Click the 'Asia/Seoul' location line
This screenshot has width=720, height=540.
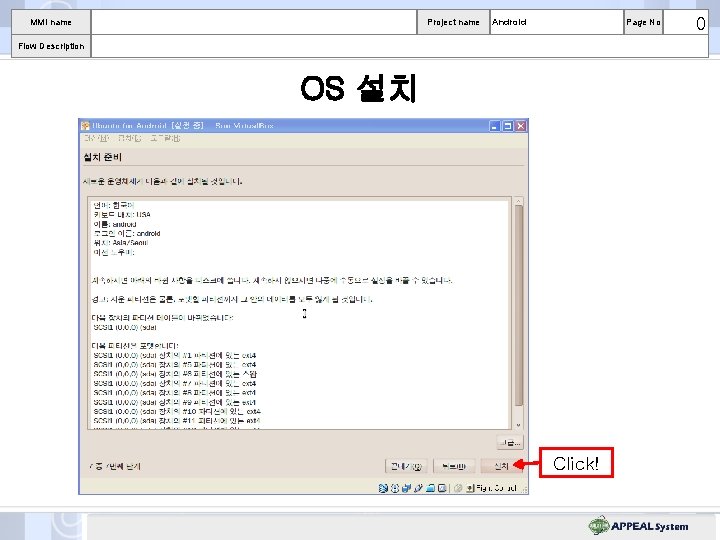tap(120, 242)
